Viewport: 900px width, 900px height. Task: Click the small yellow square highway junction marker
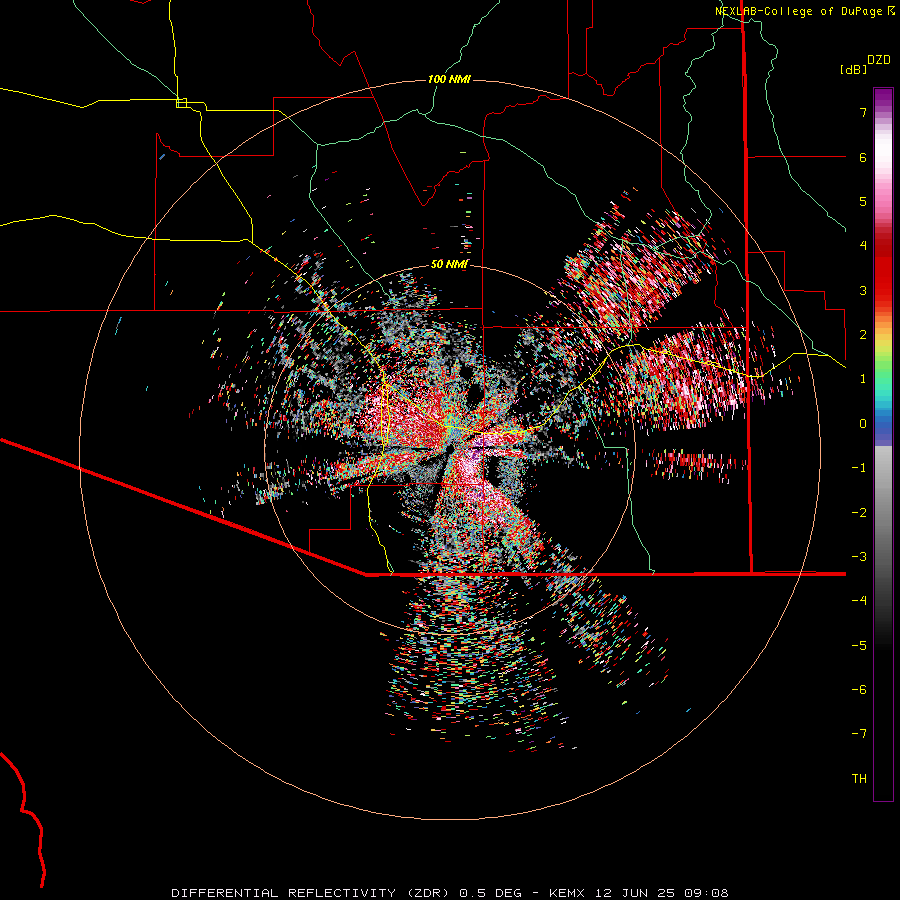[x=181, y=103]
